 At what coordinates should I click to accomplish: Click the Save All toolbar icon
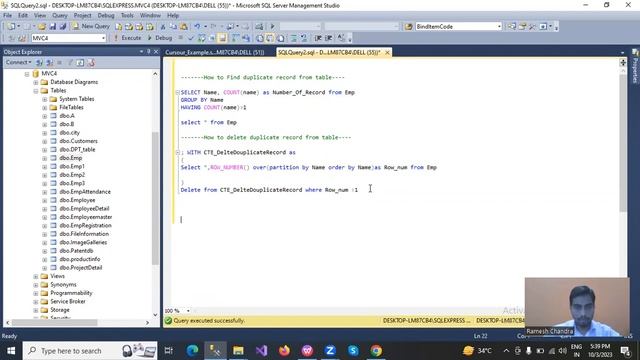[x=62, y=27]
